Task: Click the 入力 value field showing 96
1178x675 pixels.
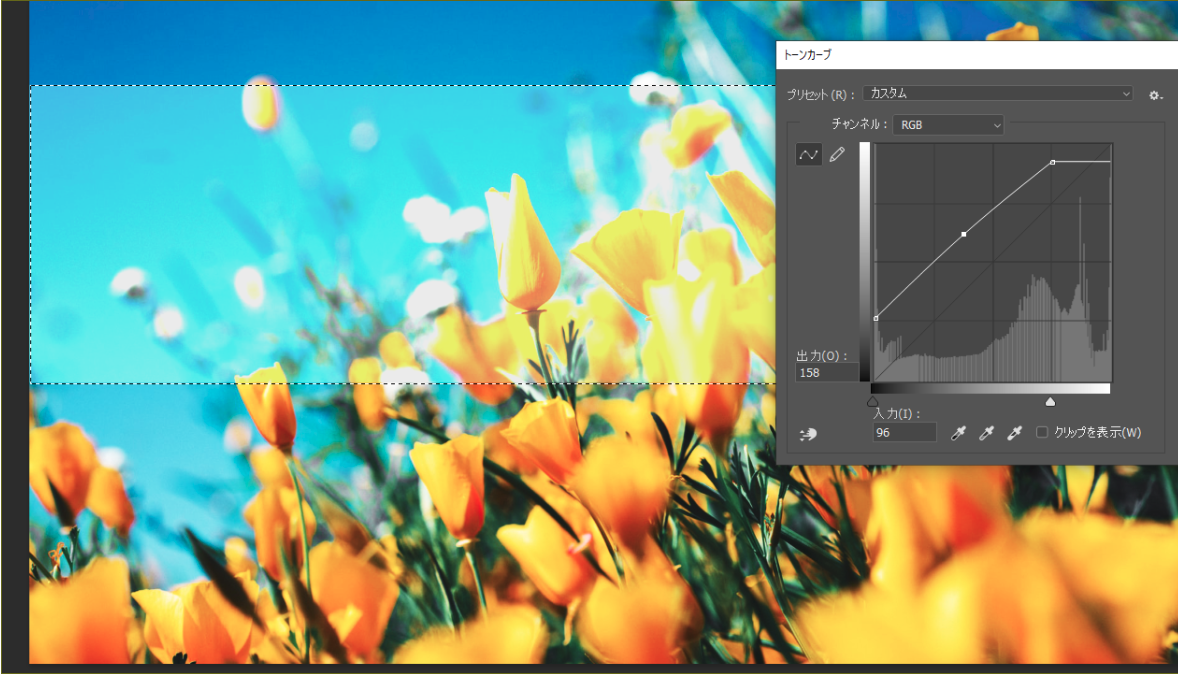Action: coord(905,433)
